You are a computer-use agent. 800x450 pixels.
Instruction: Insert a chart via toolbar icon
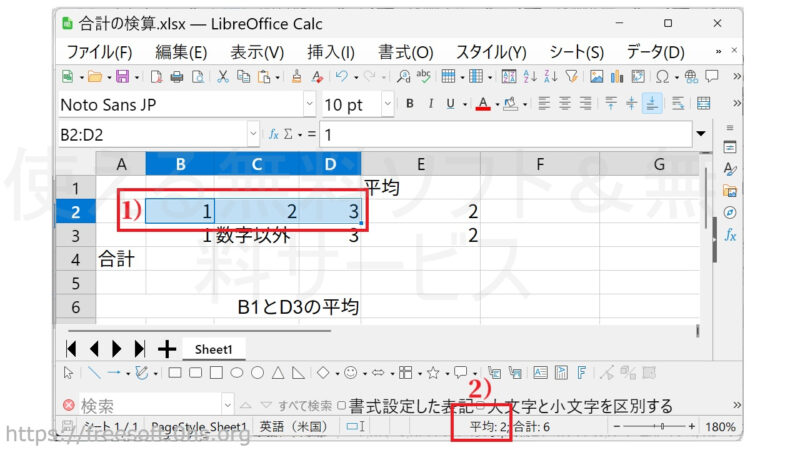[617, 77]
